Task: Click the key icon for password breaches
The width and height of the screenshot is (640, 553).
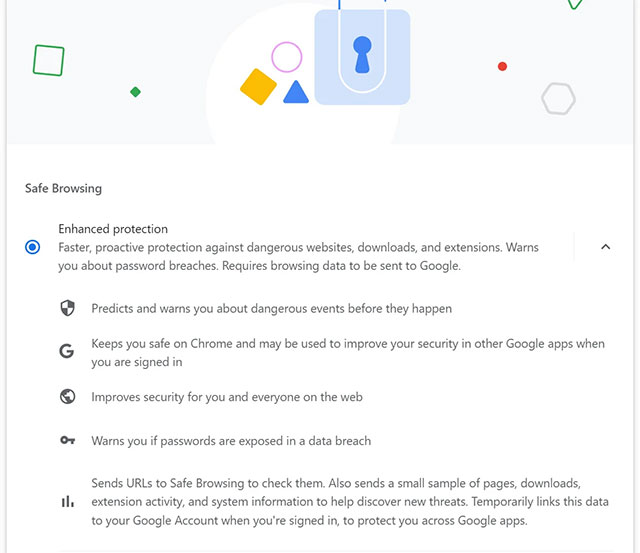Action: (67, 440)
